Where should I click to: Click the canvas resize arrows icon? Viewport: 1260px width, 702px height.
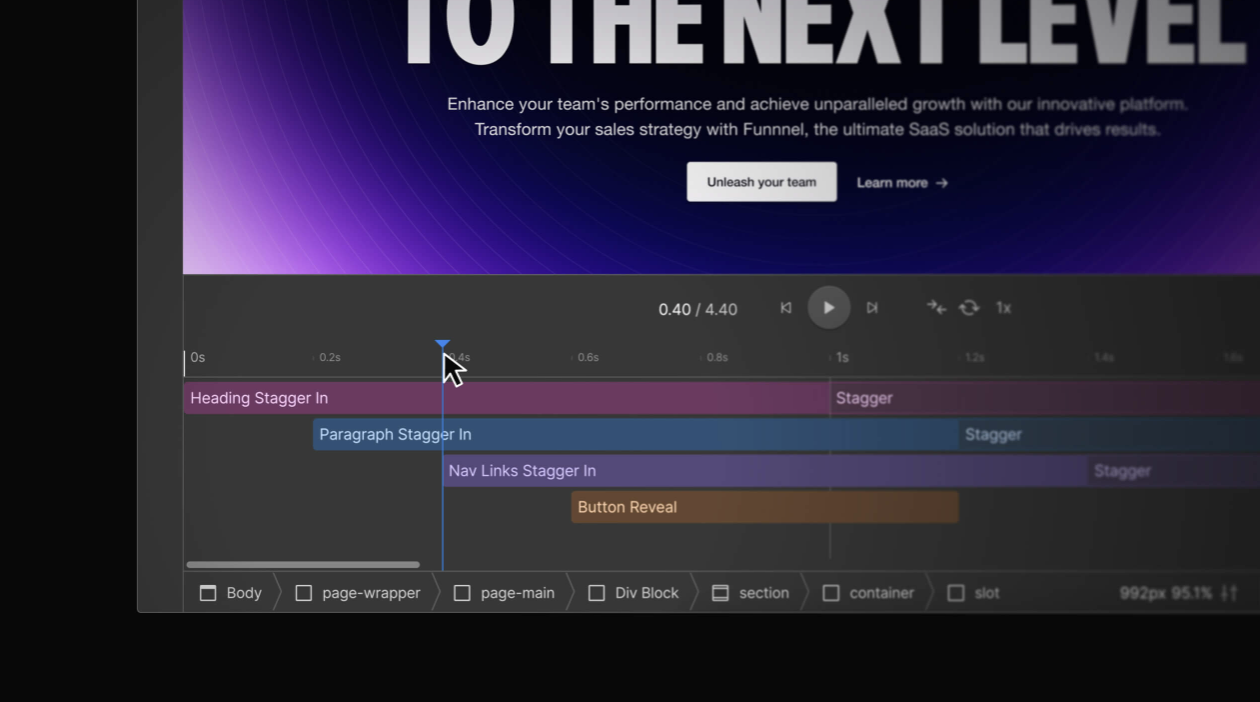click(1230, 593)
